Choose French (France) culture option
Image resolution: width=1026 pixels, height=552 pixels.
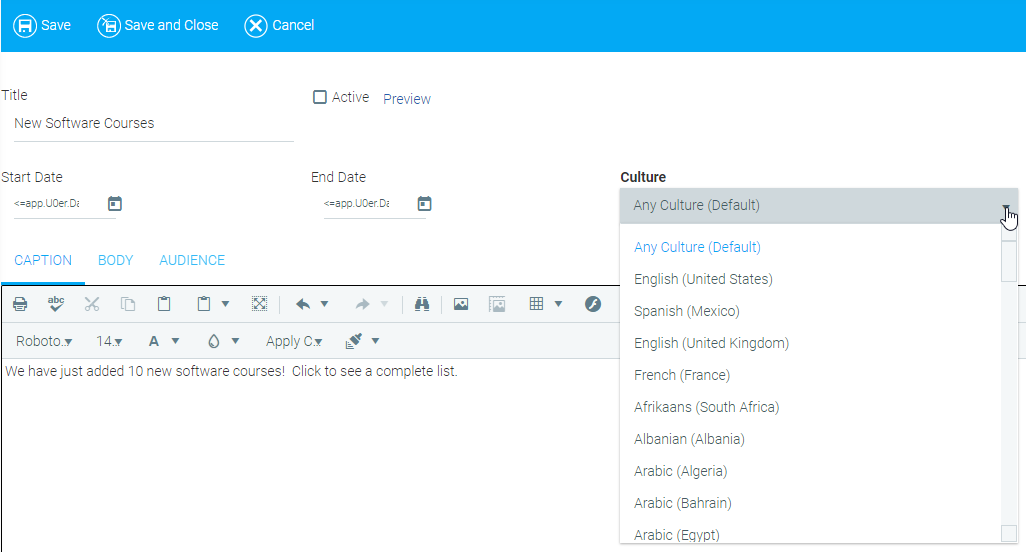click(x=681, y=375)
